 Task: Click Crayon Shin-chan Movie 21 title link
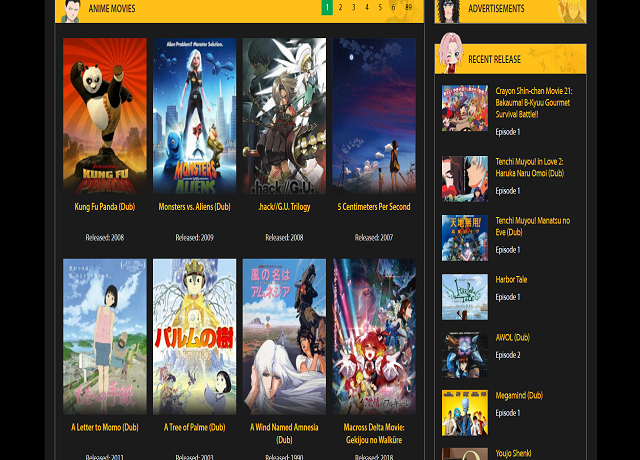(534, 102)
